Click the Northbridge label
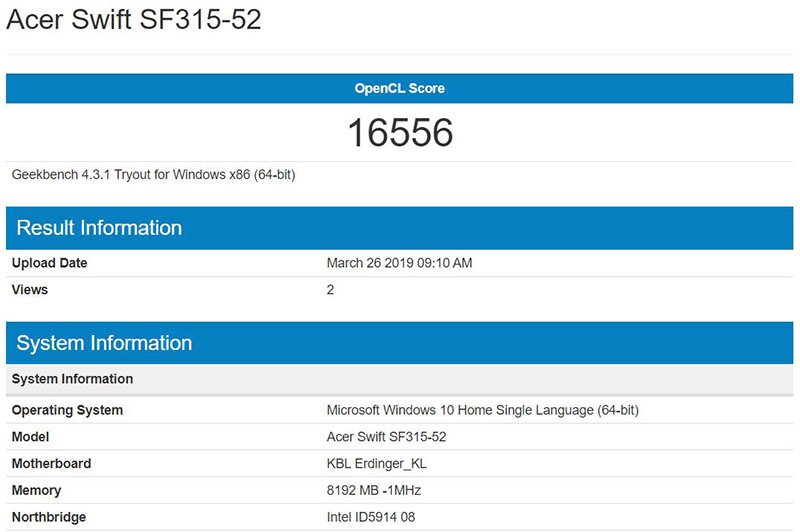The width and height of the screenshot is (800, 532). pos(49,517)
